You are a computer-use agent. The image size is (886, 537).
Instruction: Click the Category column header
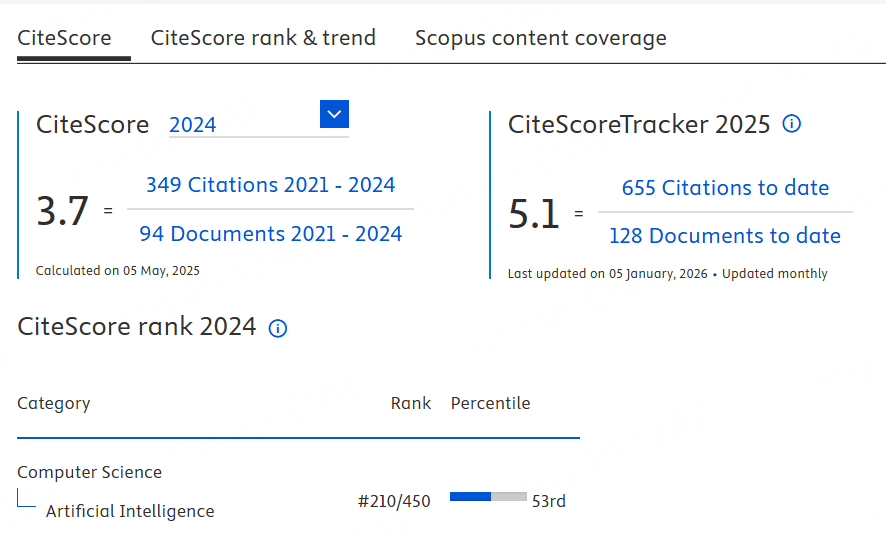pos(54,403)
